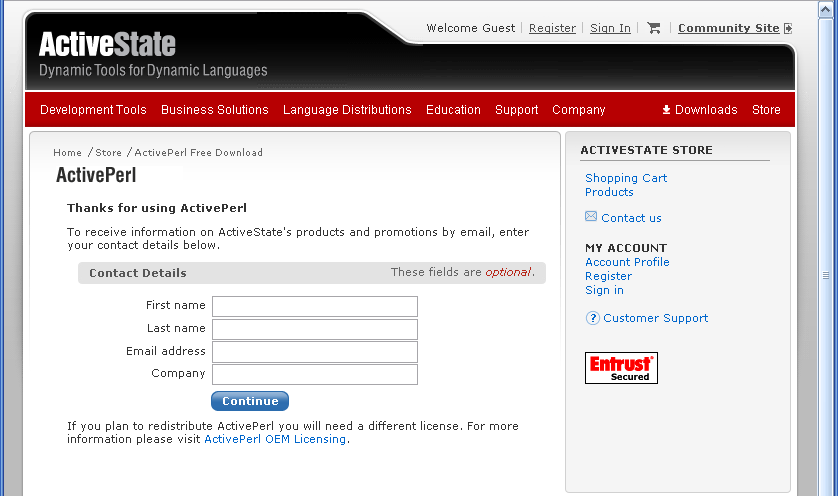Open the Company menu
The image size is (838, 496).
point(578,110)
